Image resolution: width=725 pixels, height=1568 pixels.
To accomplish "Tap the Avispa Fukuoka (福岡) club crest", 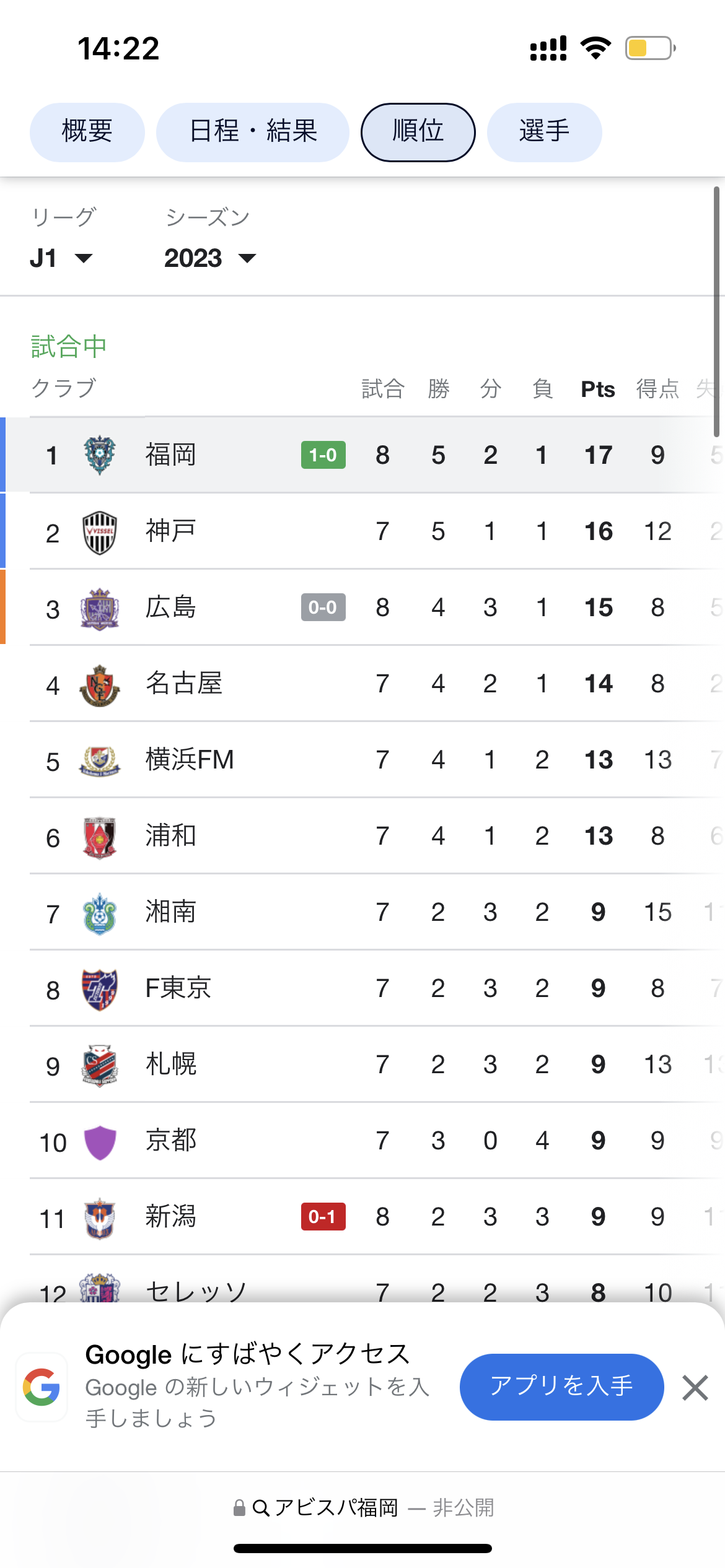I will tap(100, 455).
